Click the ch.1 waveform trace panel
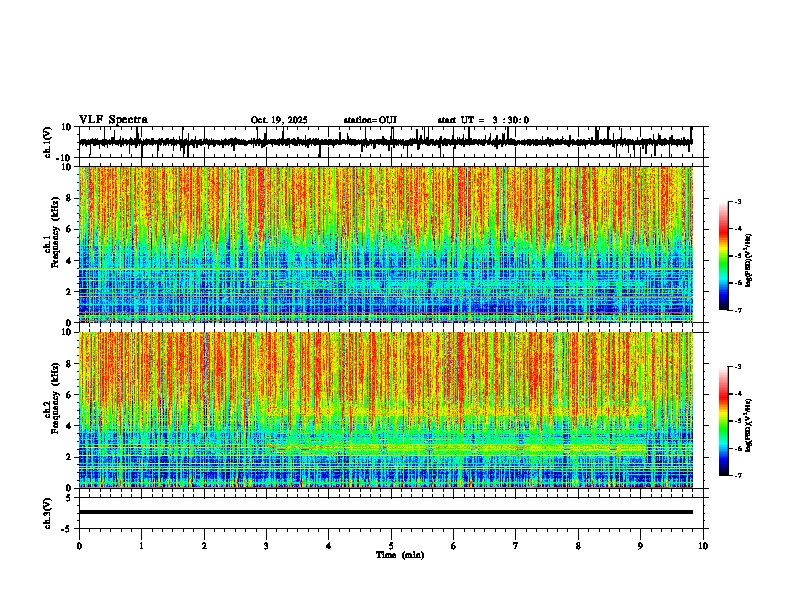 pos(391,142)
